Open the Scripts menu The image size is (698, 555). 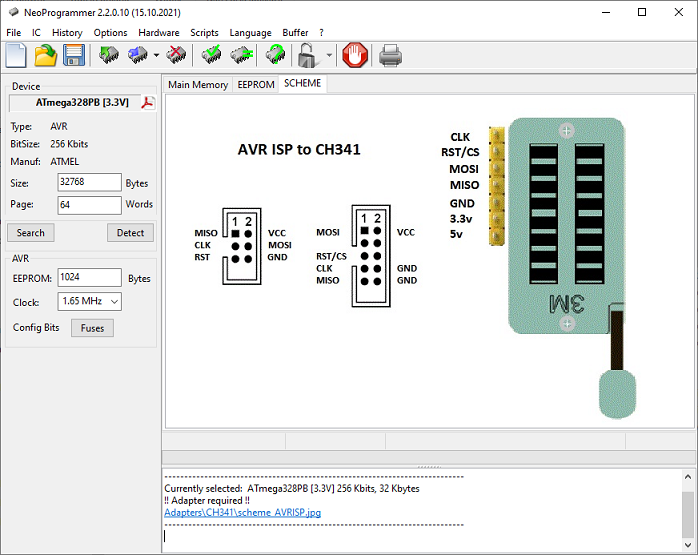[x=204, y=32]
